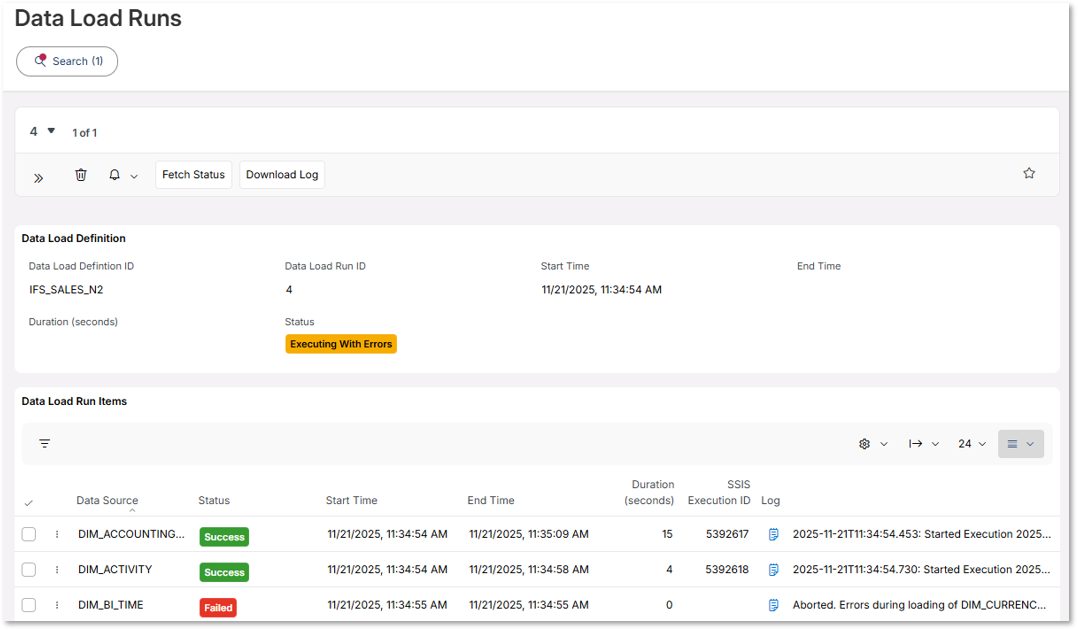Click SSIS Execution ID 5392618
1078x630 pixels.
[727, 569]
